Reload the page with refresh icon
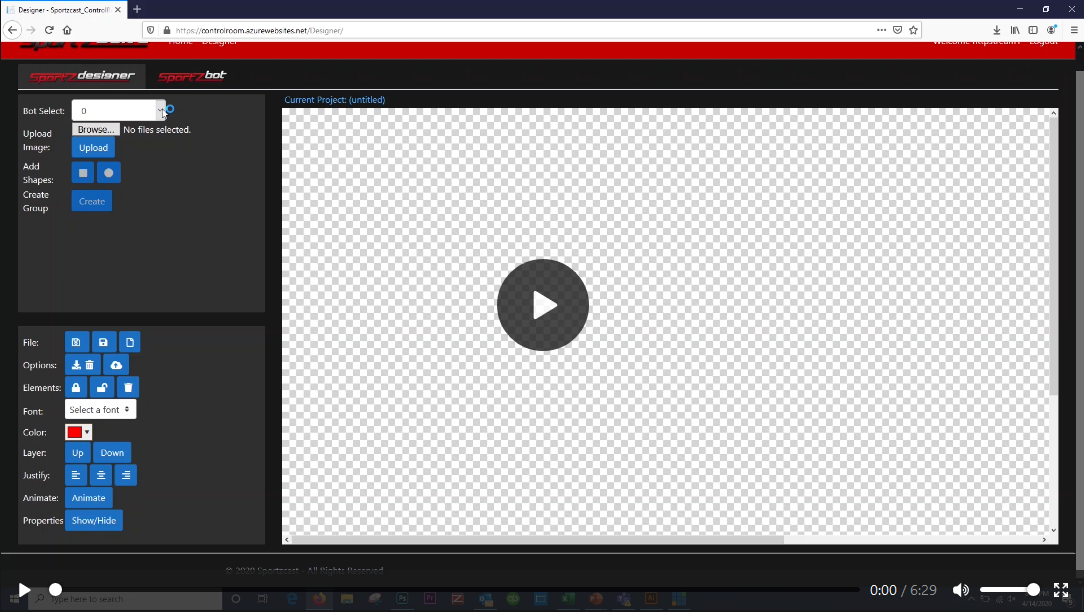This screenshot has width=1084, height=612. click(x=49, y=30)
